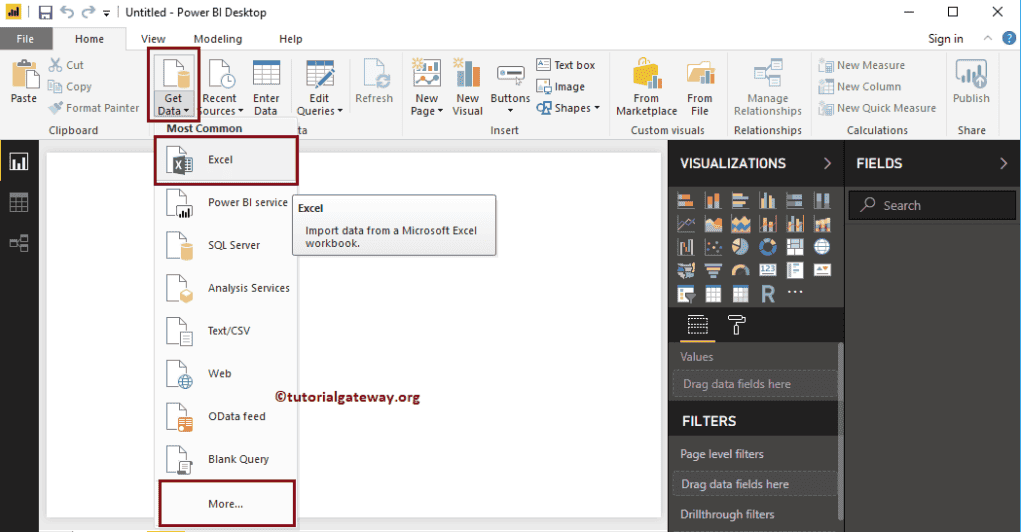Select the clustered bar chart visual
The height and width of the screenshot is (532, 1021).
(x=740, y=201)
